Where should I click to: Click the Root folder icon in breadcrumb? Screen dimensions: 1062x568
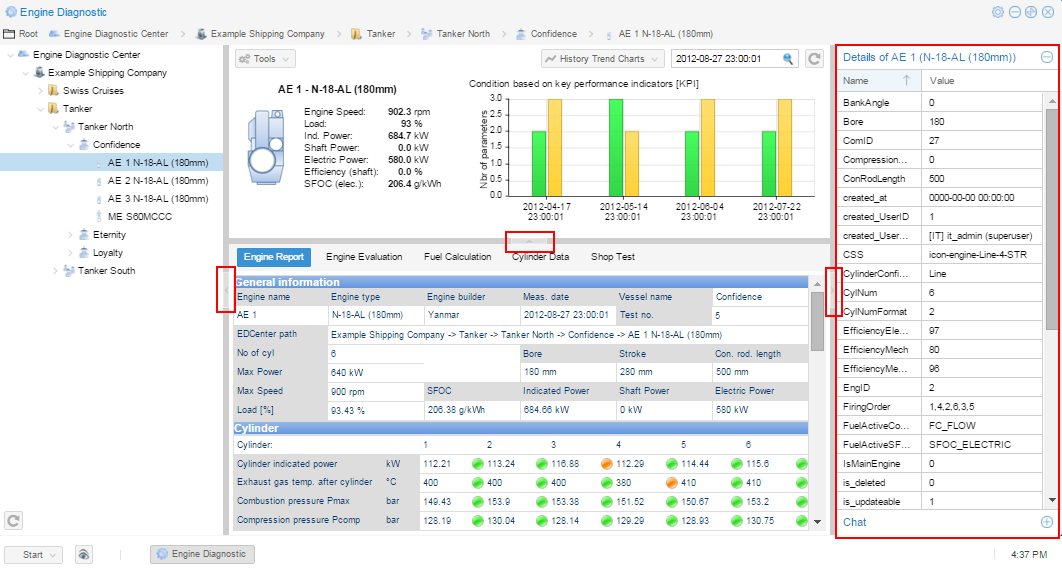(9, 33)
